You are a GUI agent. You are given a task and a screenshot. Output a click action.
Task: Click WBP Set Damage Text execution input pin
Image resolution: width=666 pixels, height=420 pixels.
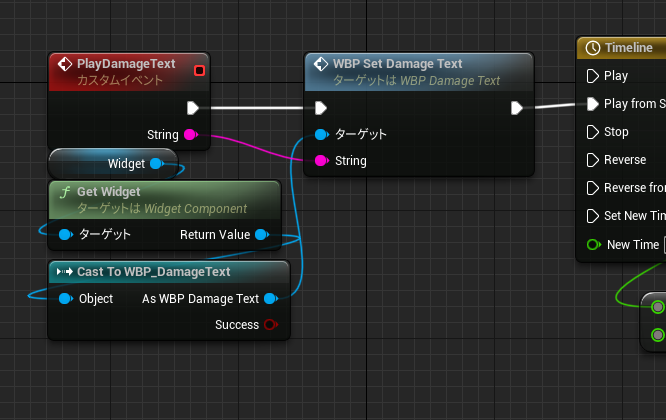(321, 108)
